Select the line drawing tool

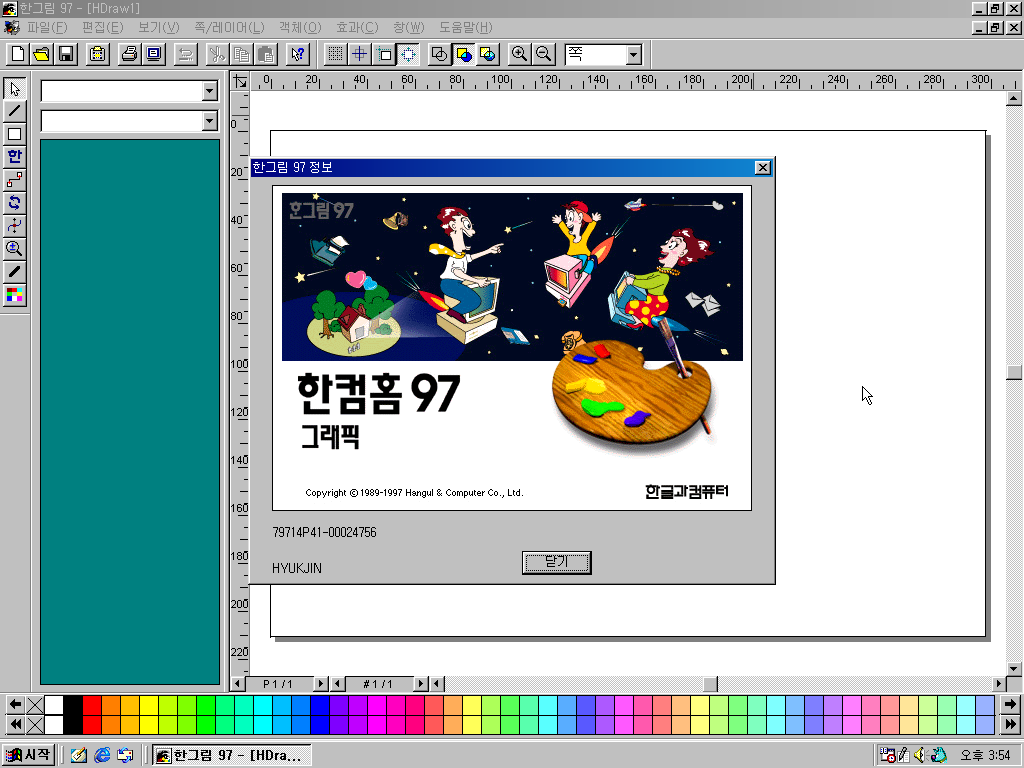[14, 111]
